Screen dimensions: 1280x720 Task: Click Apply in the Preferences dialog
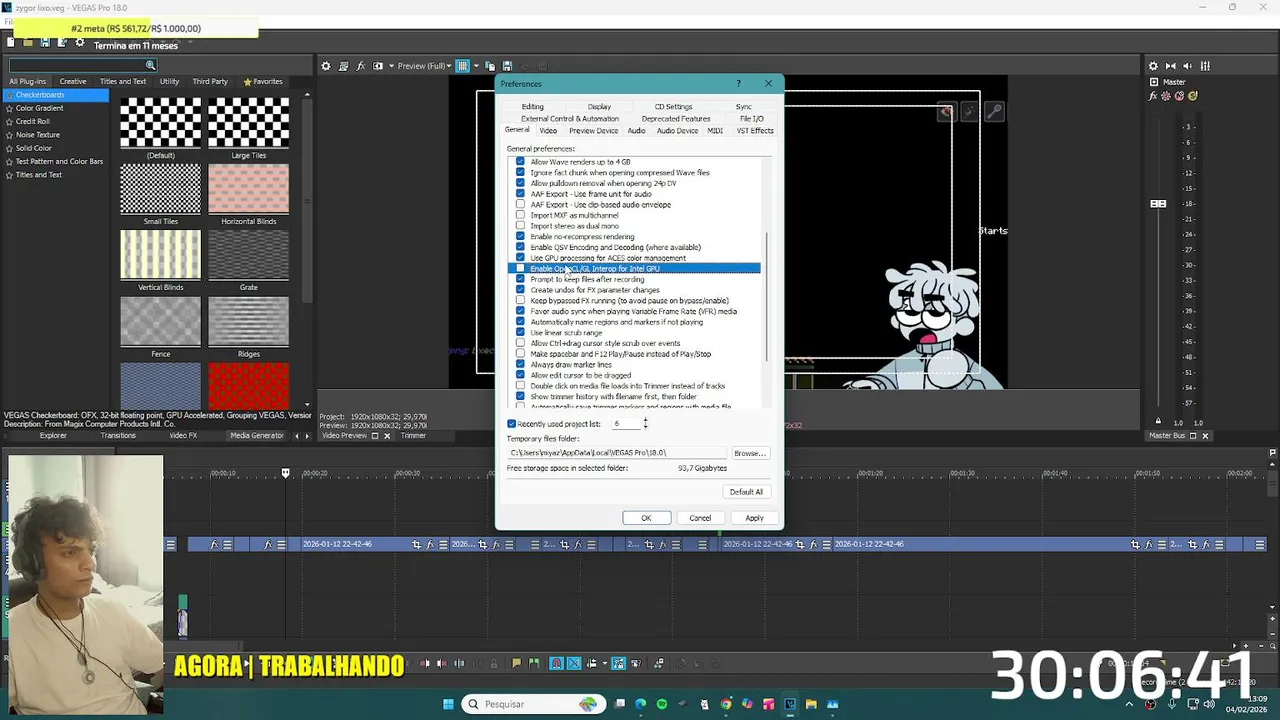(754, 518)
